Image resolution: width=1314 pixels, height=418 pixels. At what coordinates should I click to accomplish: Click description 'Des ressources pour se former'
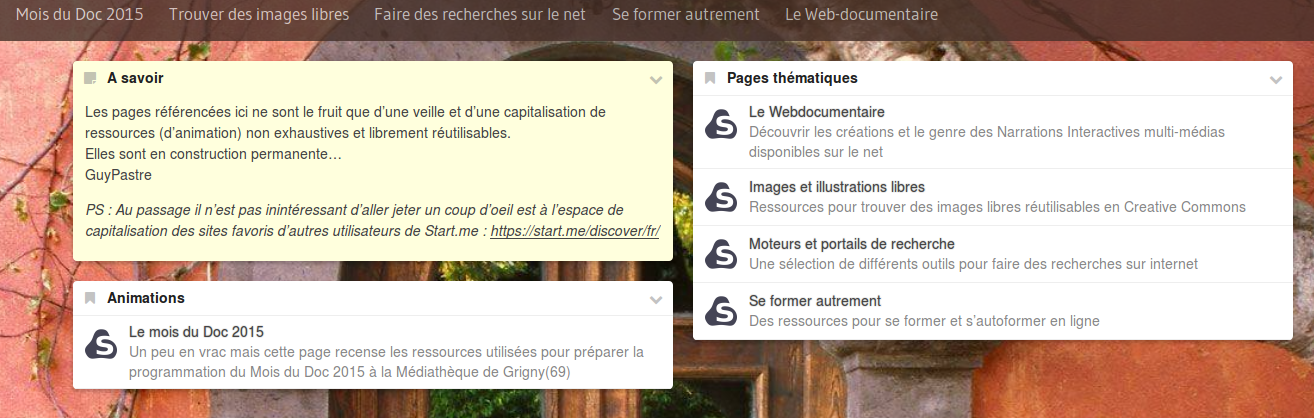click(x=924, y=321)
